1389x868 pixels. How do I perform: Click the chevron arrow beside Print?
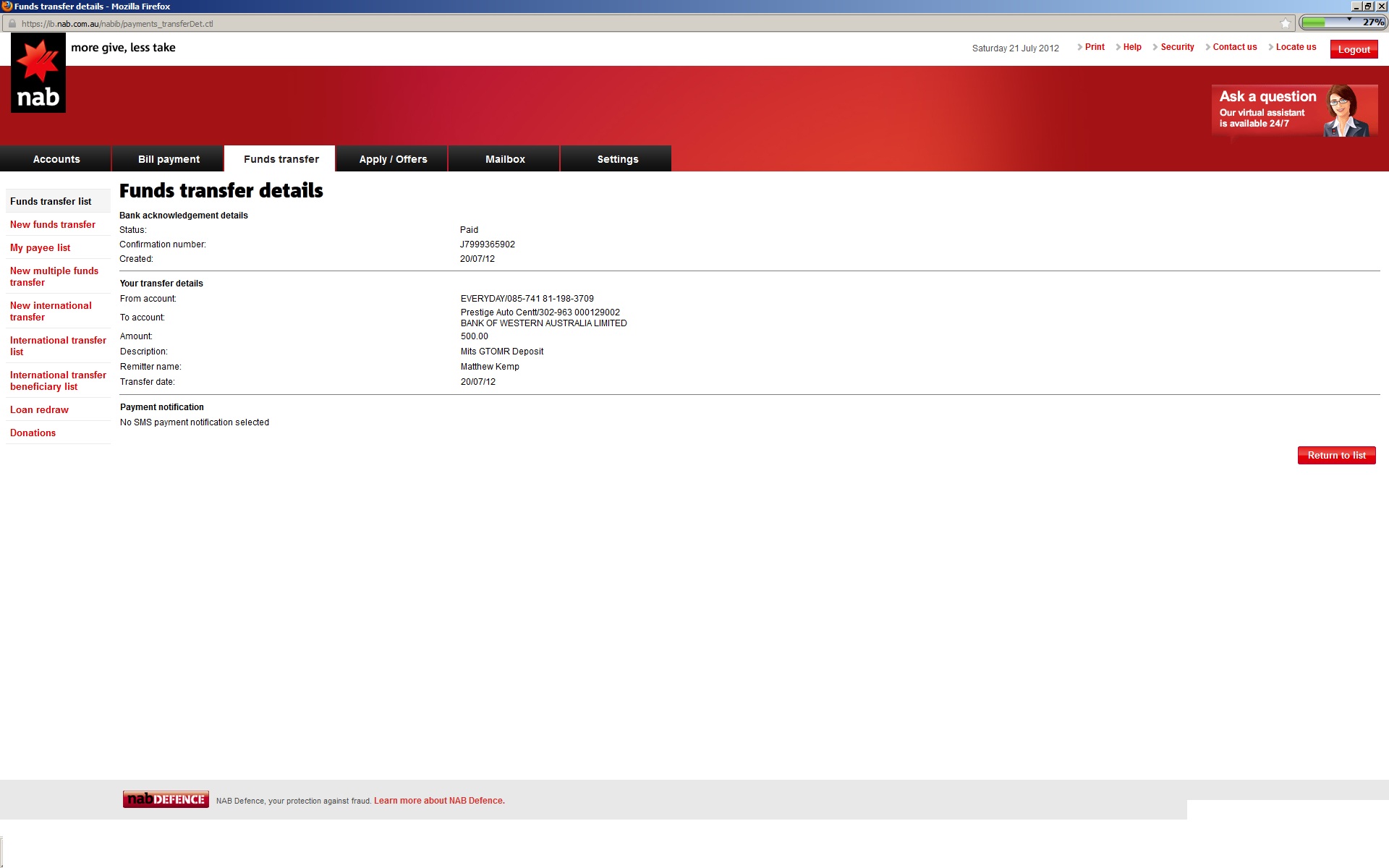1079,47
